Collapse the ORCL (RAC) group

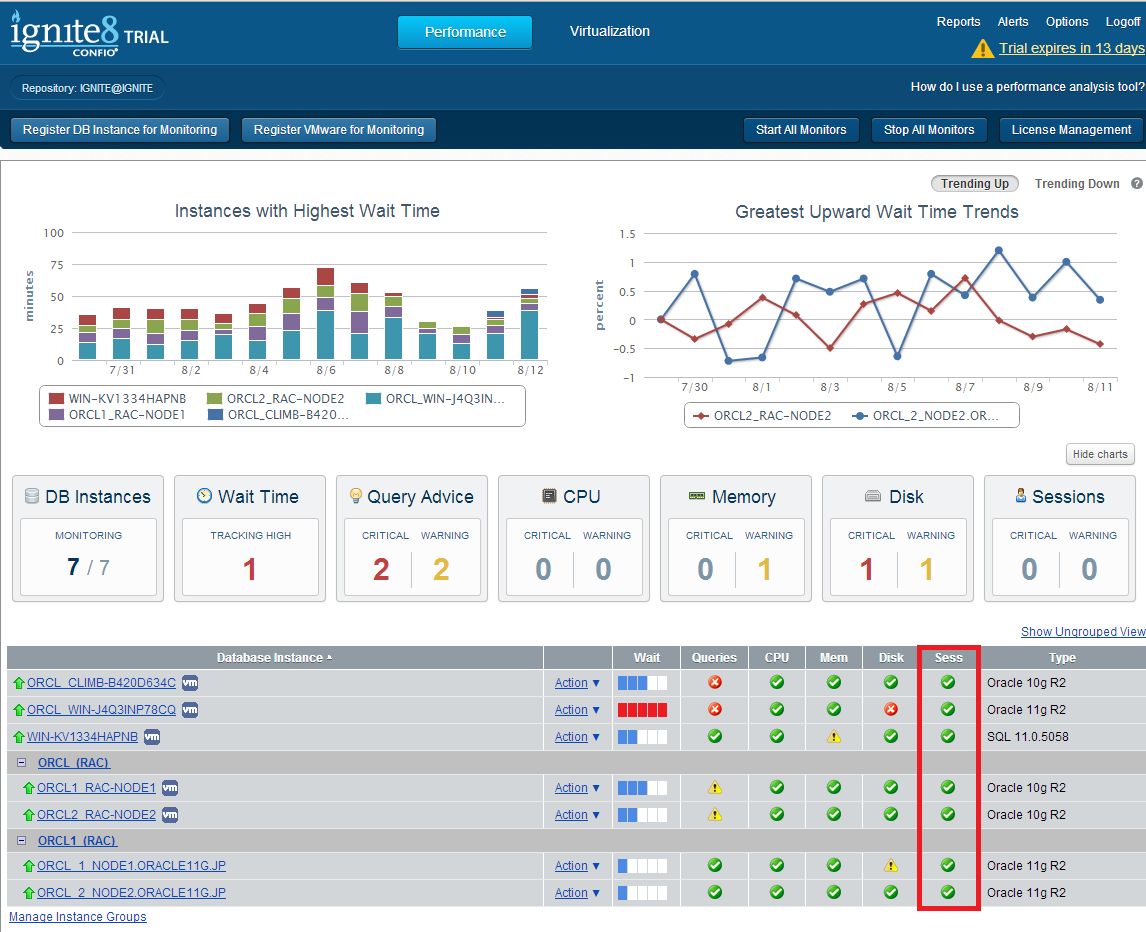click(21, 762)
